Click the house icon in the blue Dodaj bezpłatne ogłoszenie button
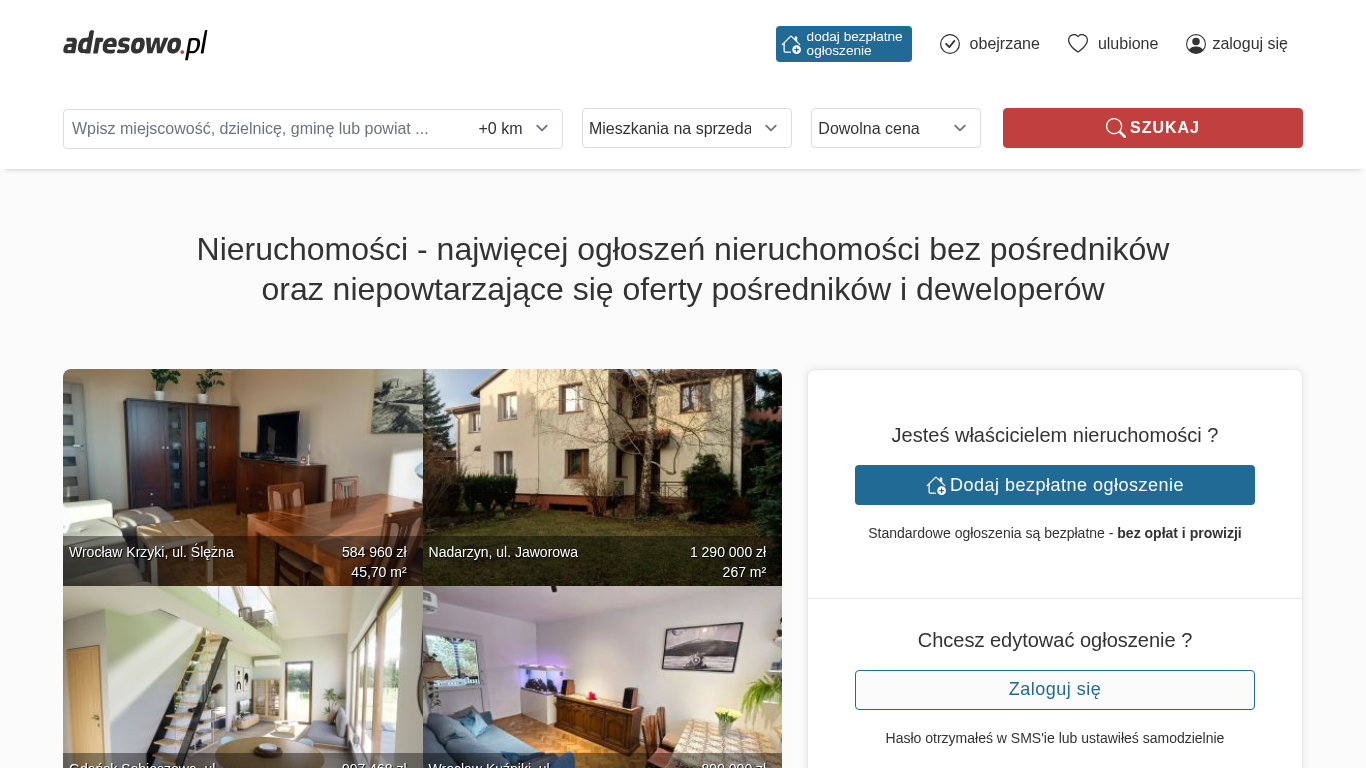Screen dimensions: 1366x768 [936, 485]
